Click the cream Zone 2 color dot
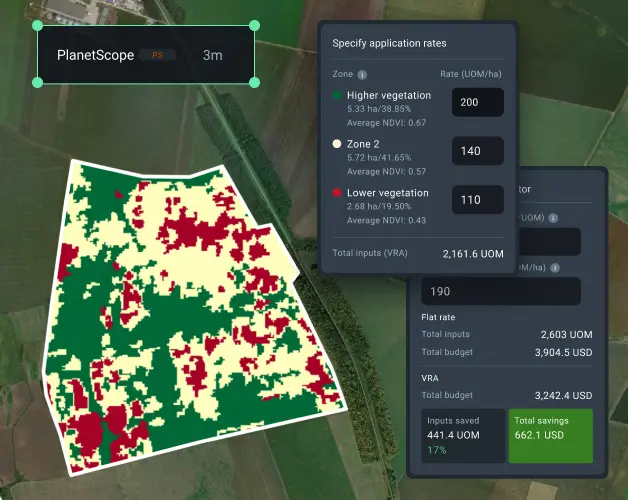This screenshot has height=500, width=628. [337, 144]
